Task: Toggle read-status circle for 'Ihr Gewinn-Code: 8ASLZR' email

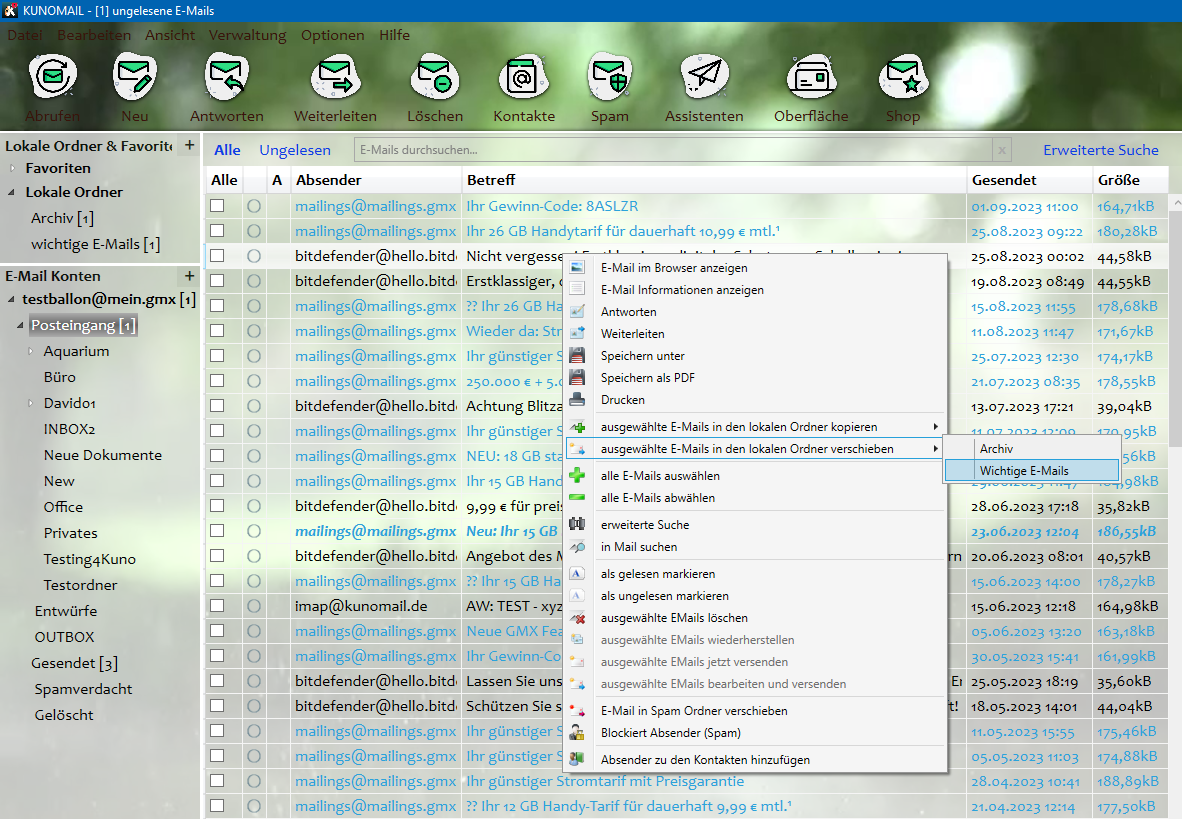Action: [254, 206]
